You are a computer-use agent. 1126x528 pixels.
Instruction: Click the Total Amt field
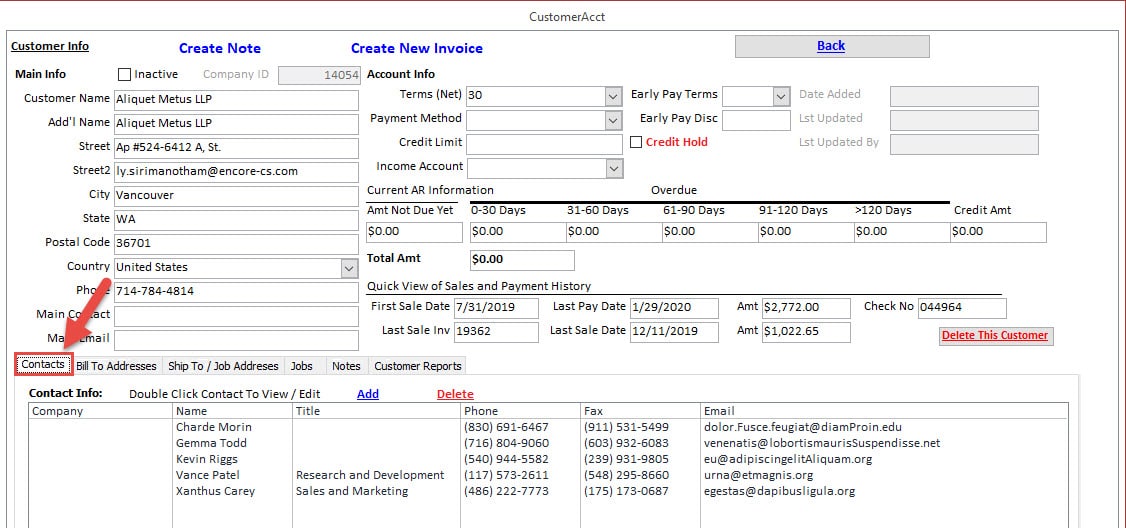click(522, 260)
